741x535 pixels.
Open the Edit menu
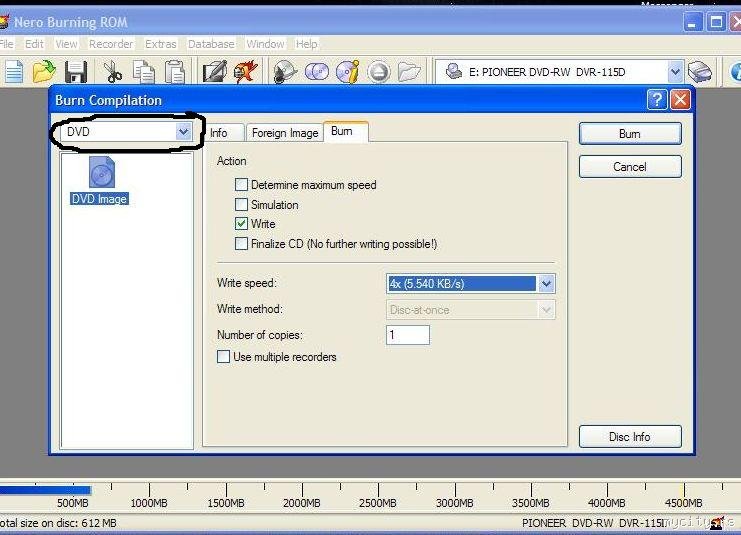pyautogui.click(x=34, y=44)
